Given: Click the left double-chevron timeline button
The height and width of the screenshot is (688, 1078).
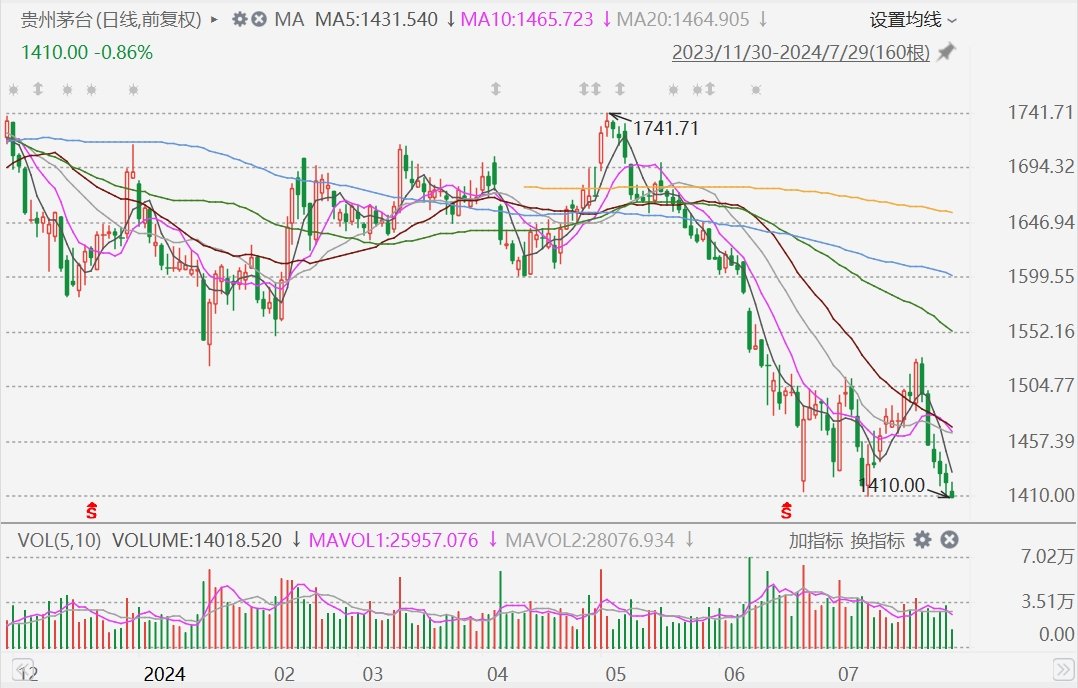Looking at the screenshot, I should [25, 669].
